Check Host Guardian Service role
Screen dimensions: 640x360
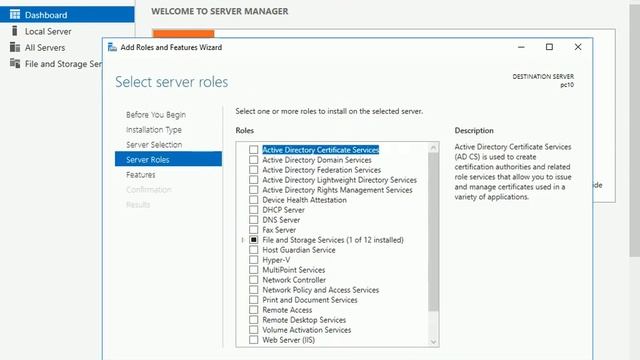click(x=253, y=250)
